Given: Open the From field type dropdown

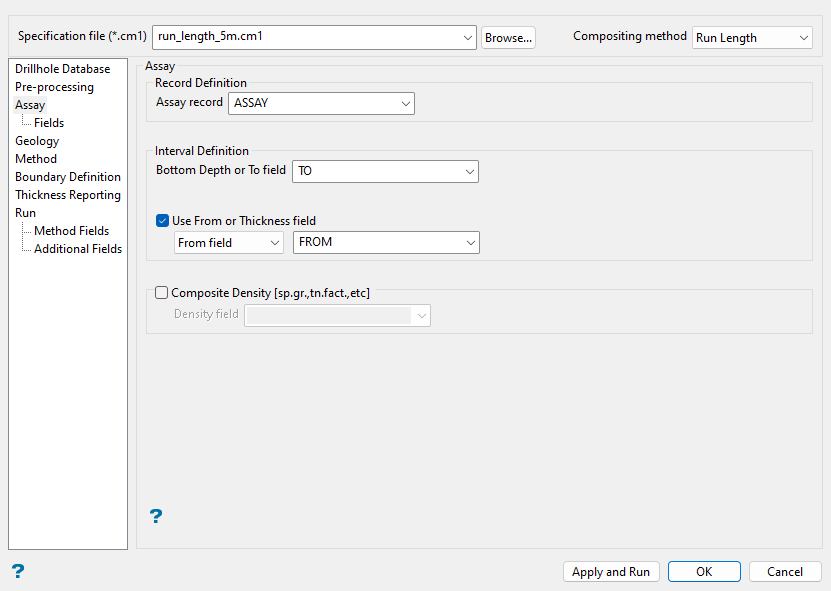Looking at the screenshot, I should tap(275, 243).
